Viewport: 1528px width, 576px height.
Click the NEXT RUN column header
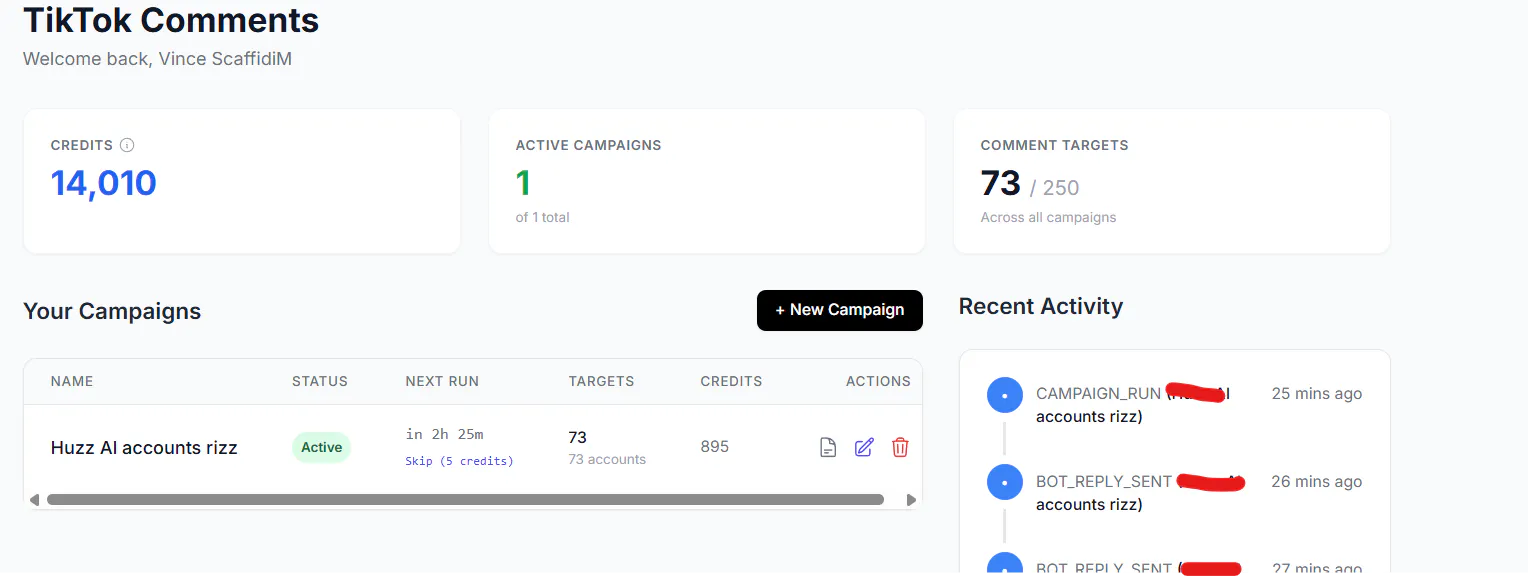click(x=442, y=381)
